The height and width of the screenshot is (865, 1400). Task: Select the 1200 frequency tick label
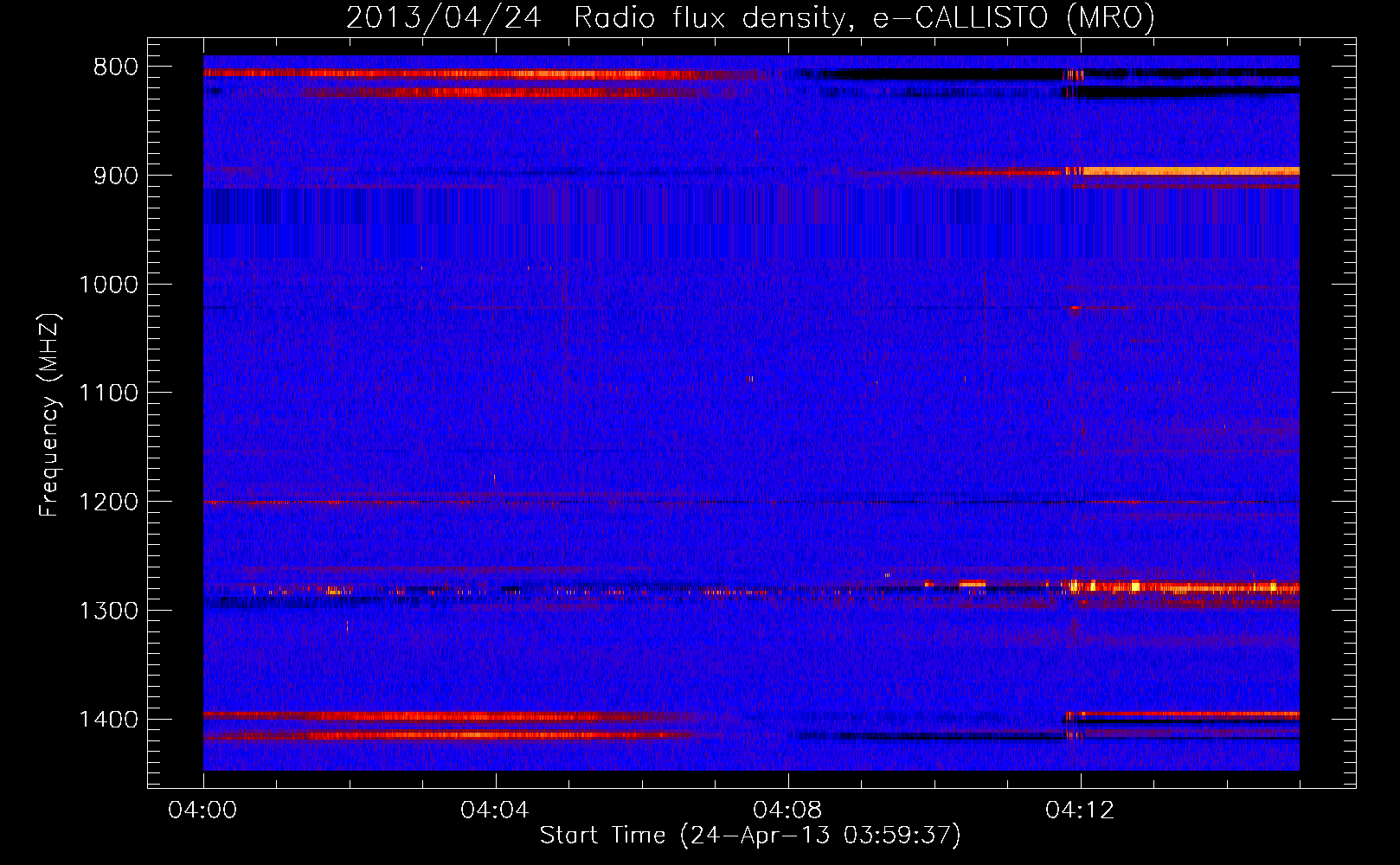click(108, 503)
